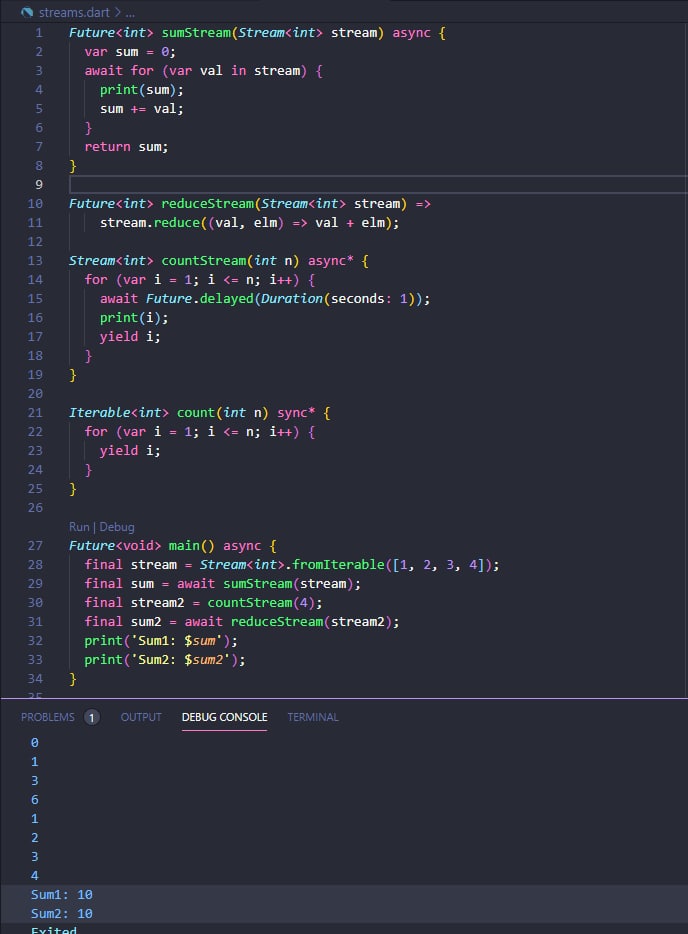This screenshot has height=934, width=688.
Task: Switch to the PROBLEMS panel tab
Action: coord(48,717)
